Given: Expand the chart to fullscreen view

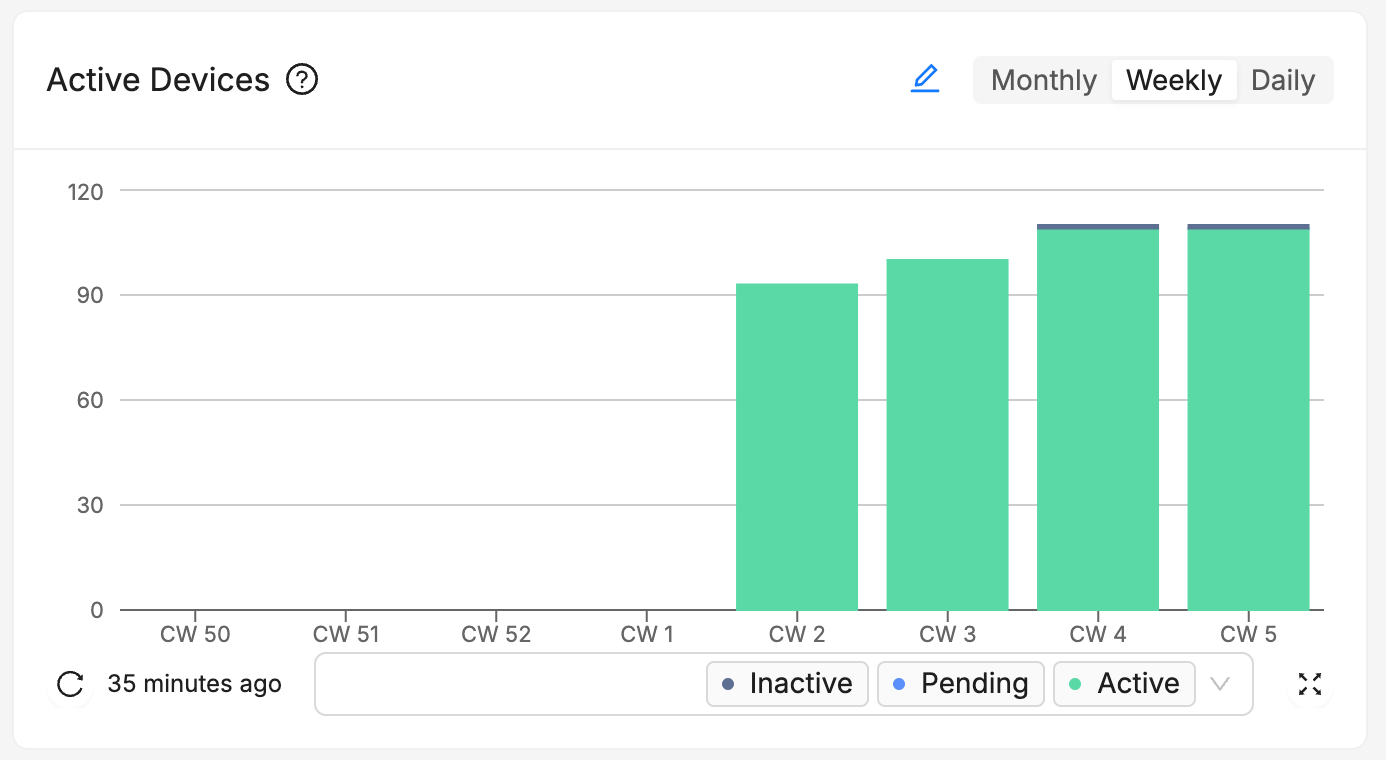Looking at the screenshot, I should pos(1309,684).
